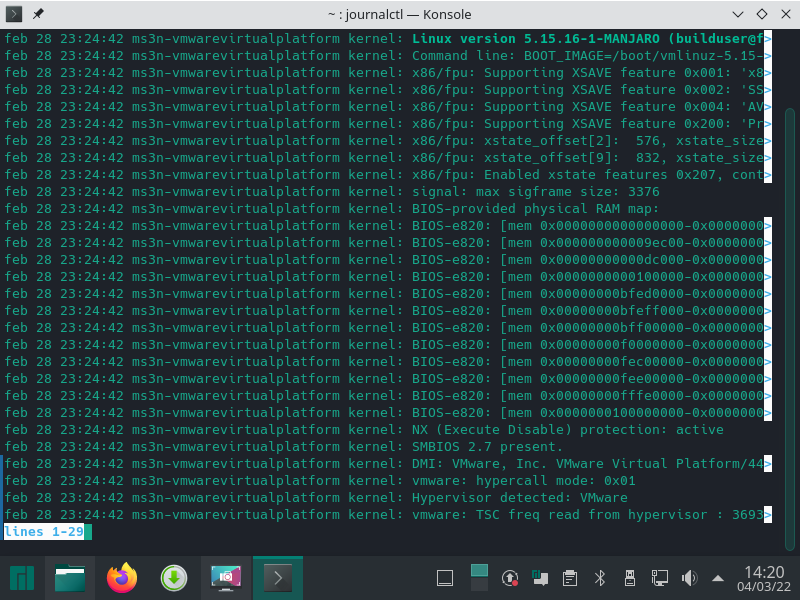The width and height of the screenshot is (800, 600).
Task: Click the 'Command line: BOOT_IMAGE' log line
Action: (x=388, y=56)
